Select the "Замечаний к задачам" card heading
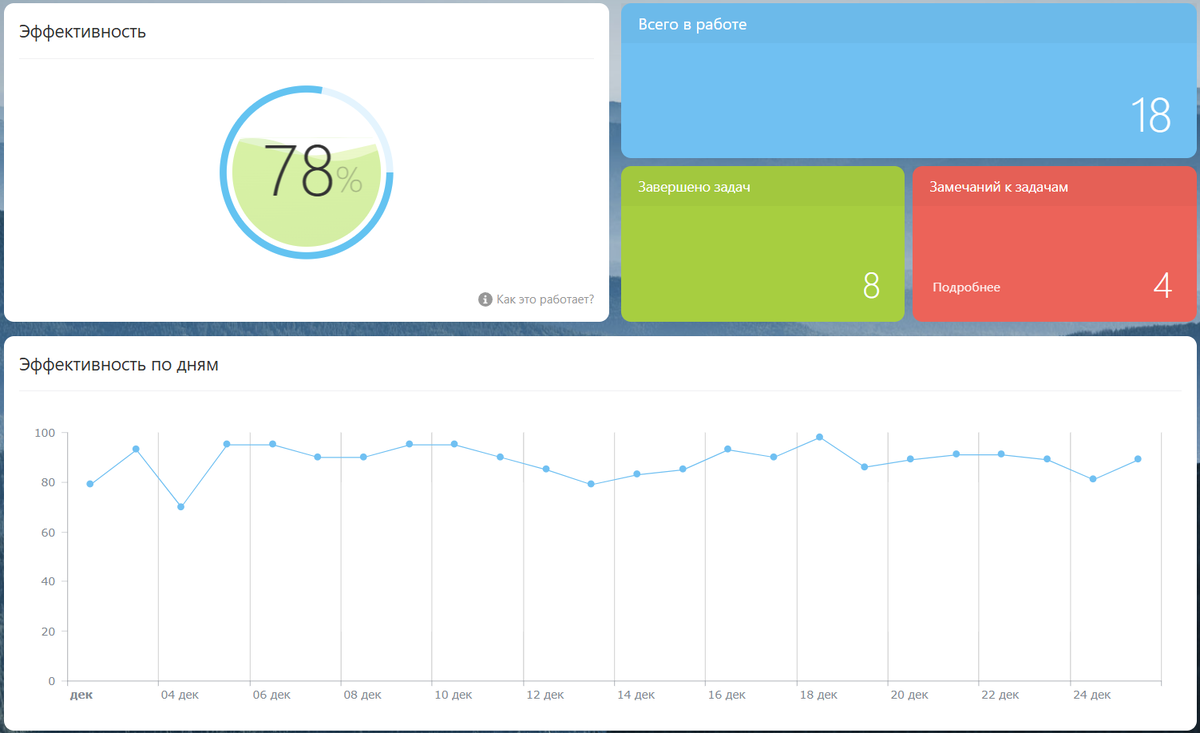Screen dimensions: 1200x733 999,187
